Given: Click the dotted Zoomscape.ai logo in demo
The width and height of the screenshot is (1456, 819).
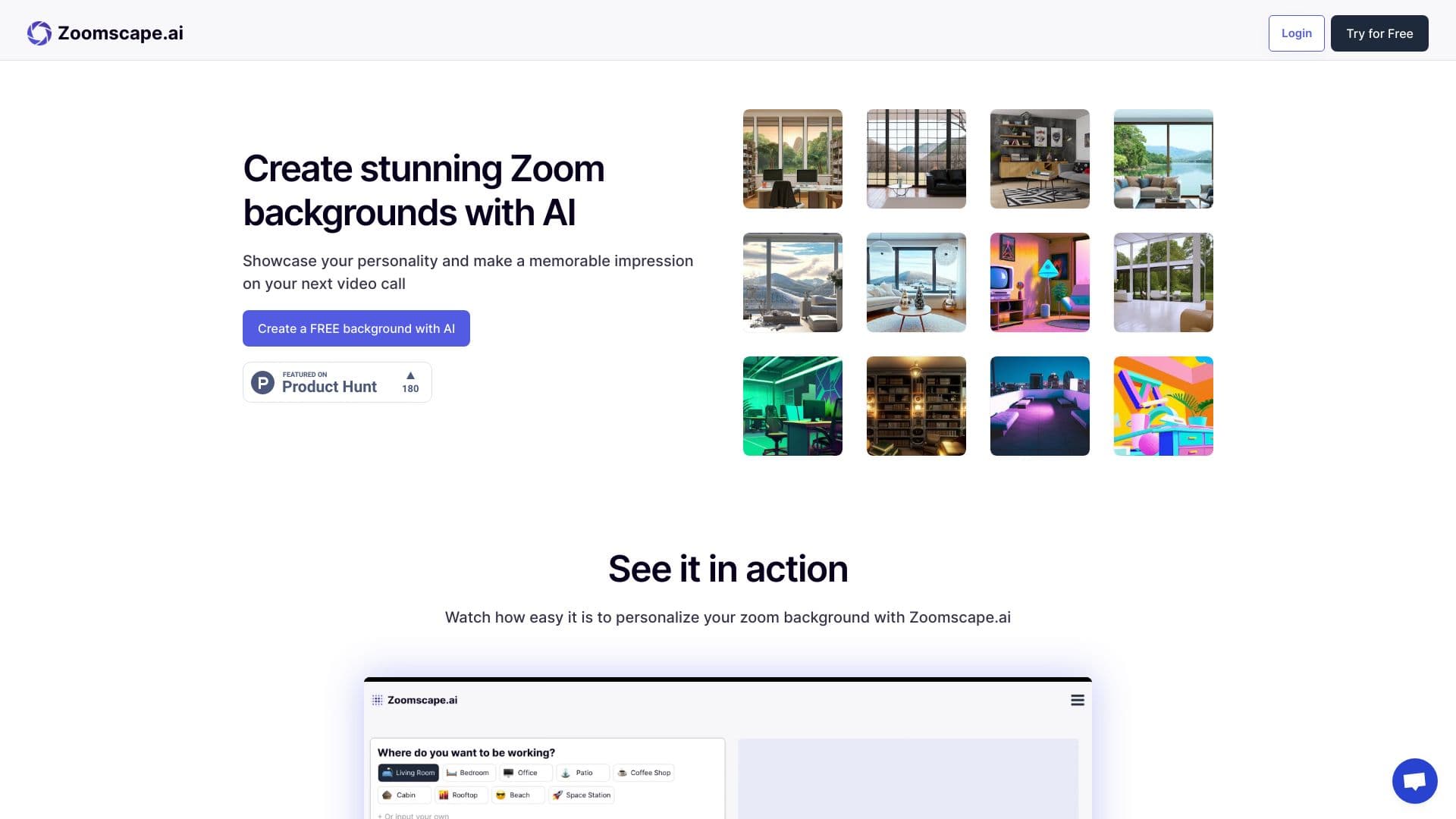Looking at the screenshot, I should 377,700.
